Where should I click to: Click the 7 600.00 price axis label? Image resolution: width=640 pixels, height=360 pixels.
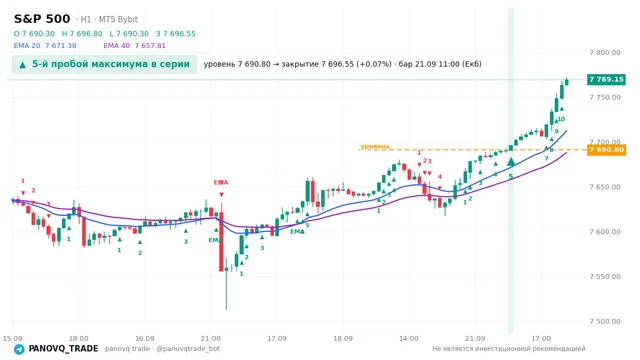(x=604, y=232)
